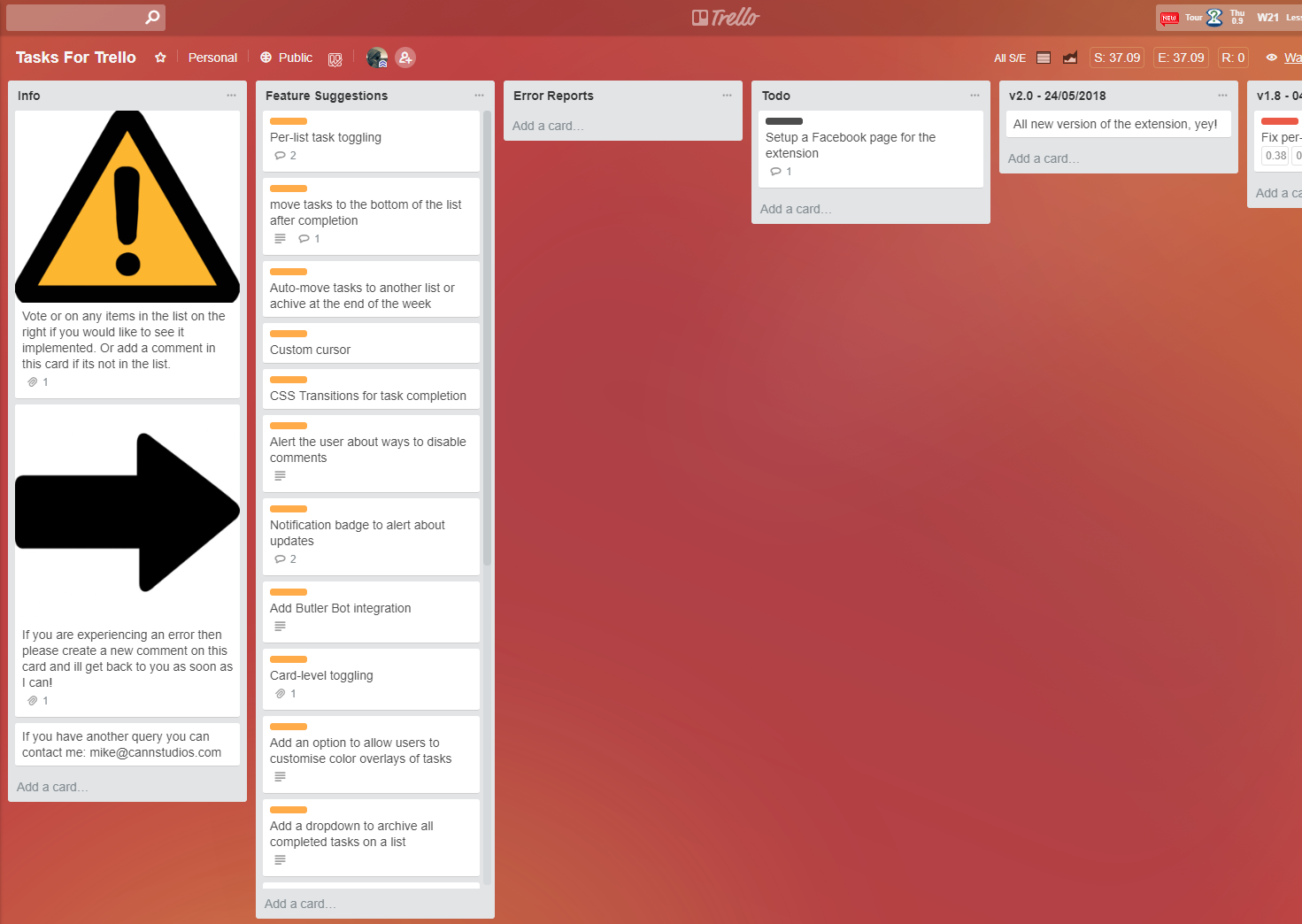Click the orange label on Custom cursor card
Image resolution: width=1302 pixels, height=924 pixels.
click(x=289, y=334)
